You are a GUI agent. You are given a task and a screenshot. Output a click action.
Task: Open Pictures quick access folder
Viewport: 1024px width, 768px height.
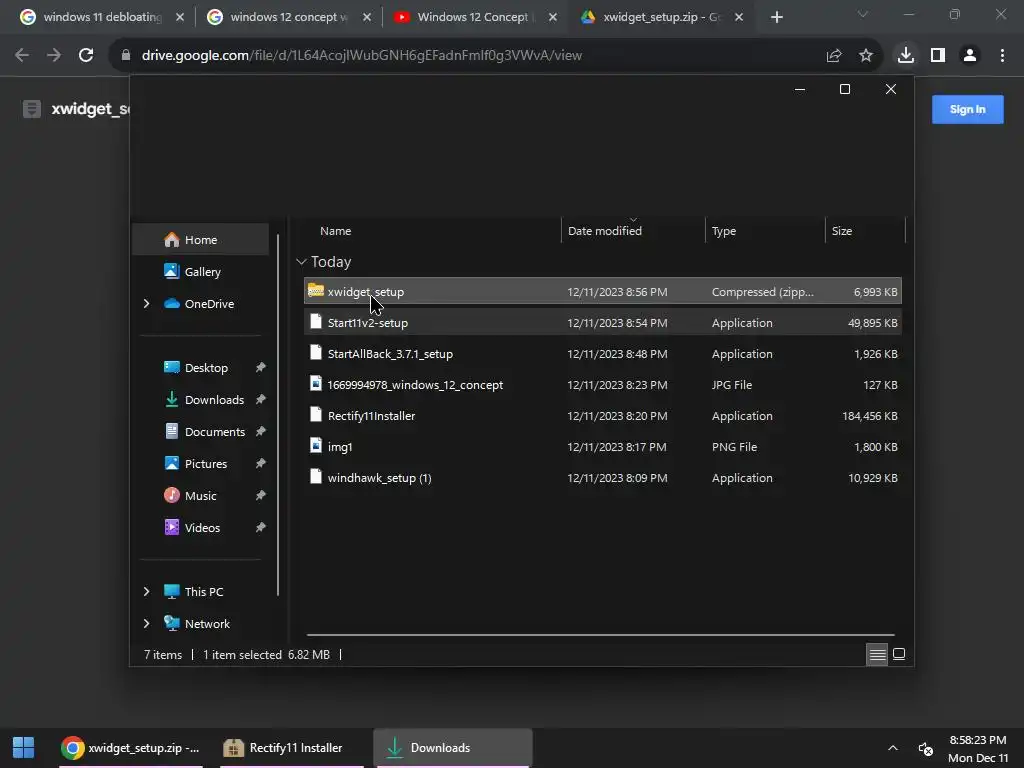click(x=205, y=464)
